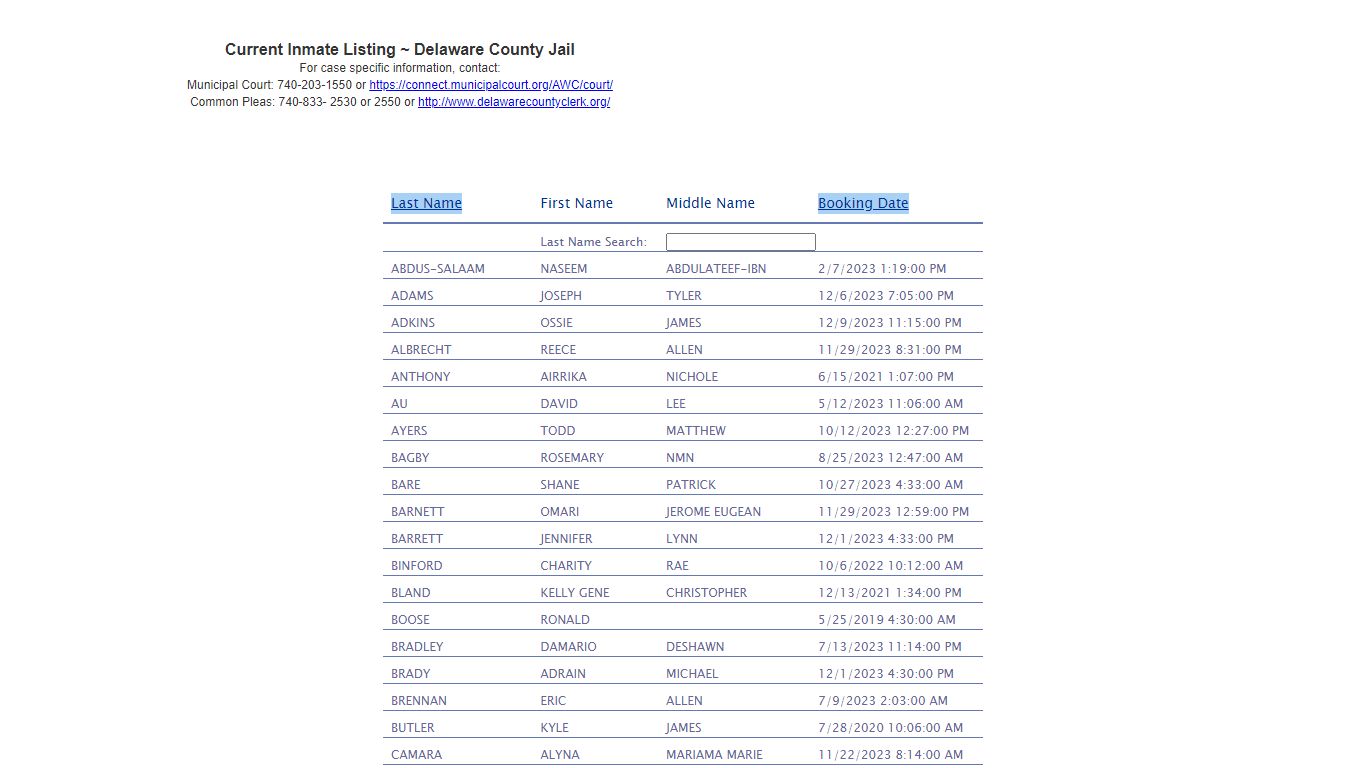Click middle name NMN
The width and height of the screenshot is (1366, 768).
coord(679,458)
